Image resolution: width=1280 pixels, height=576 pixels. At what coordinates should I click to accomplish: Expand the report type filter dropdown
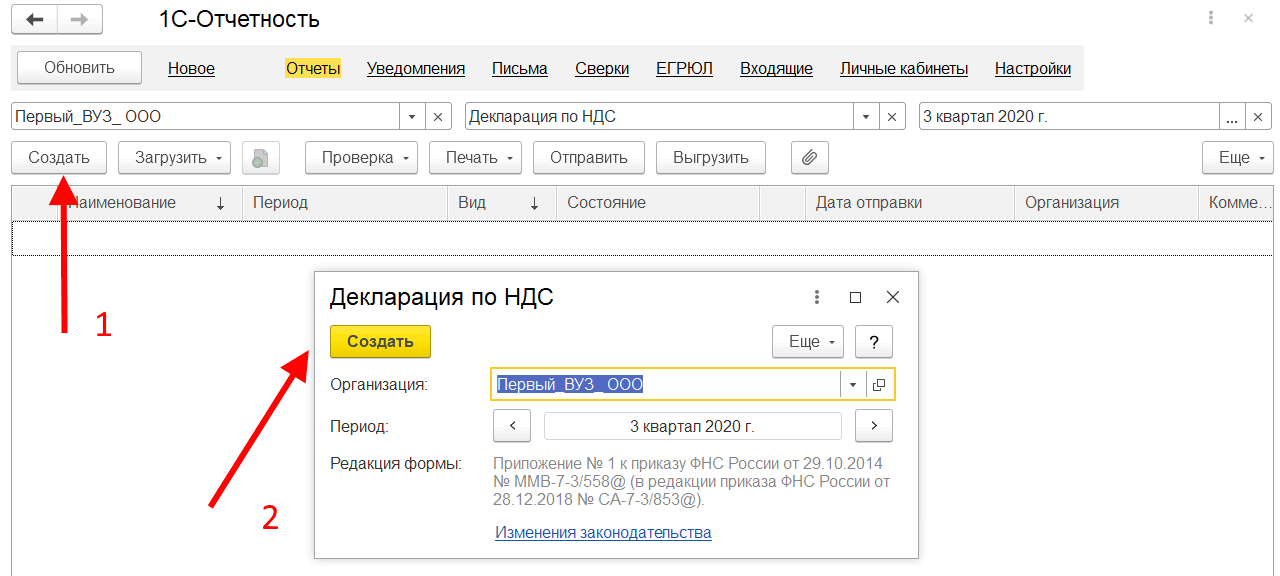tap(867, 116)
